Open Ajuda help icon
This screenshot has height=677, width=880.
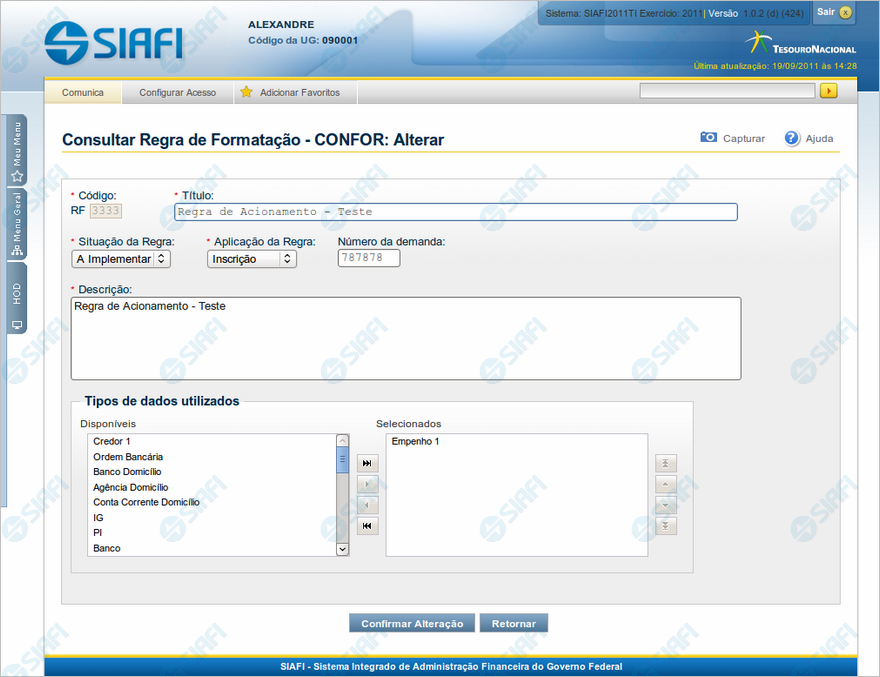(792, 138)
